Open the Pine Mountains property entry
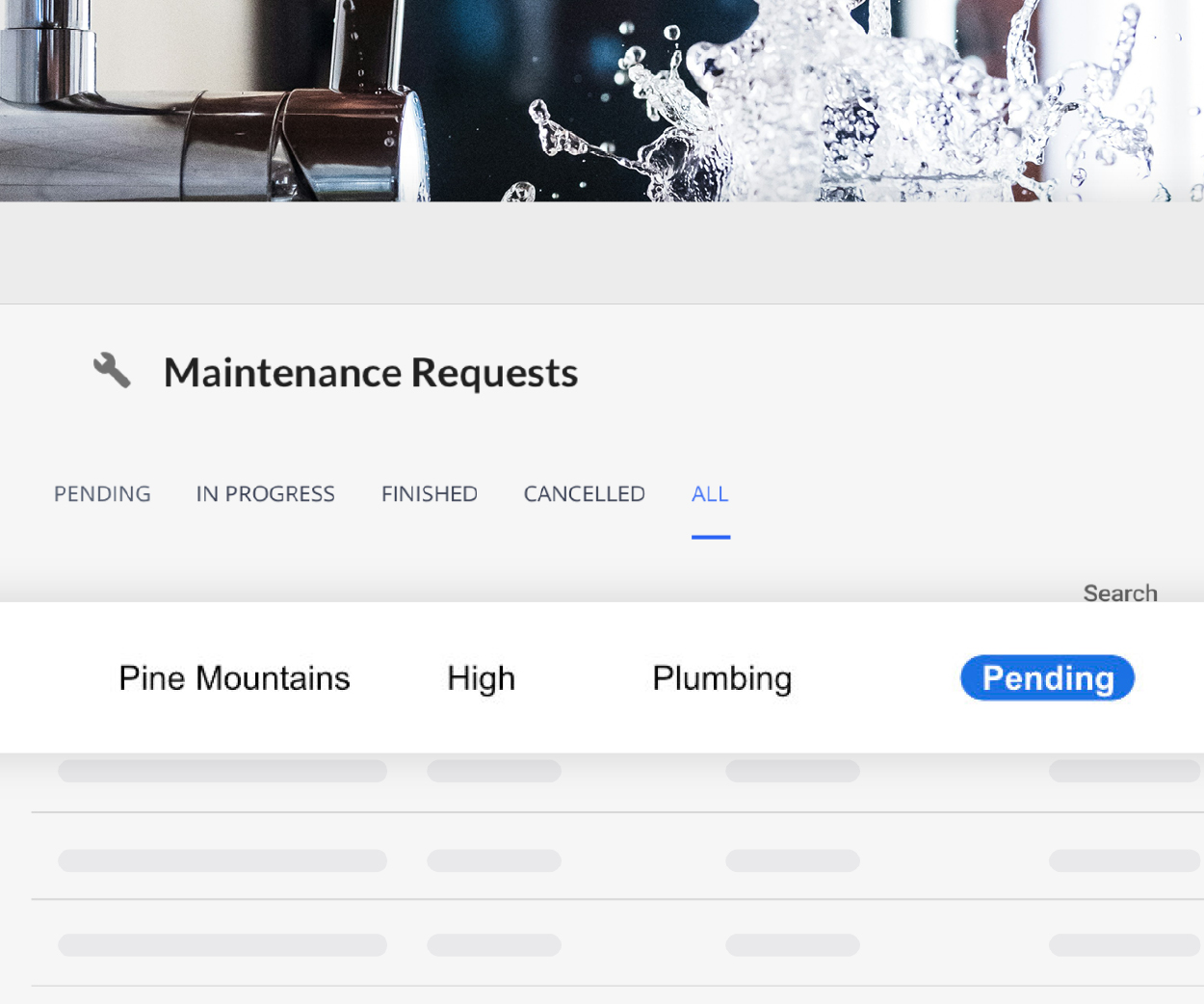Image resolution: width=1204 pixels, height=1004 pixels. 234,678
